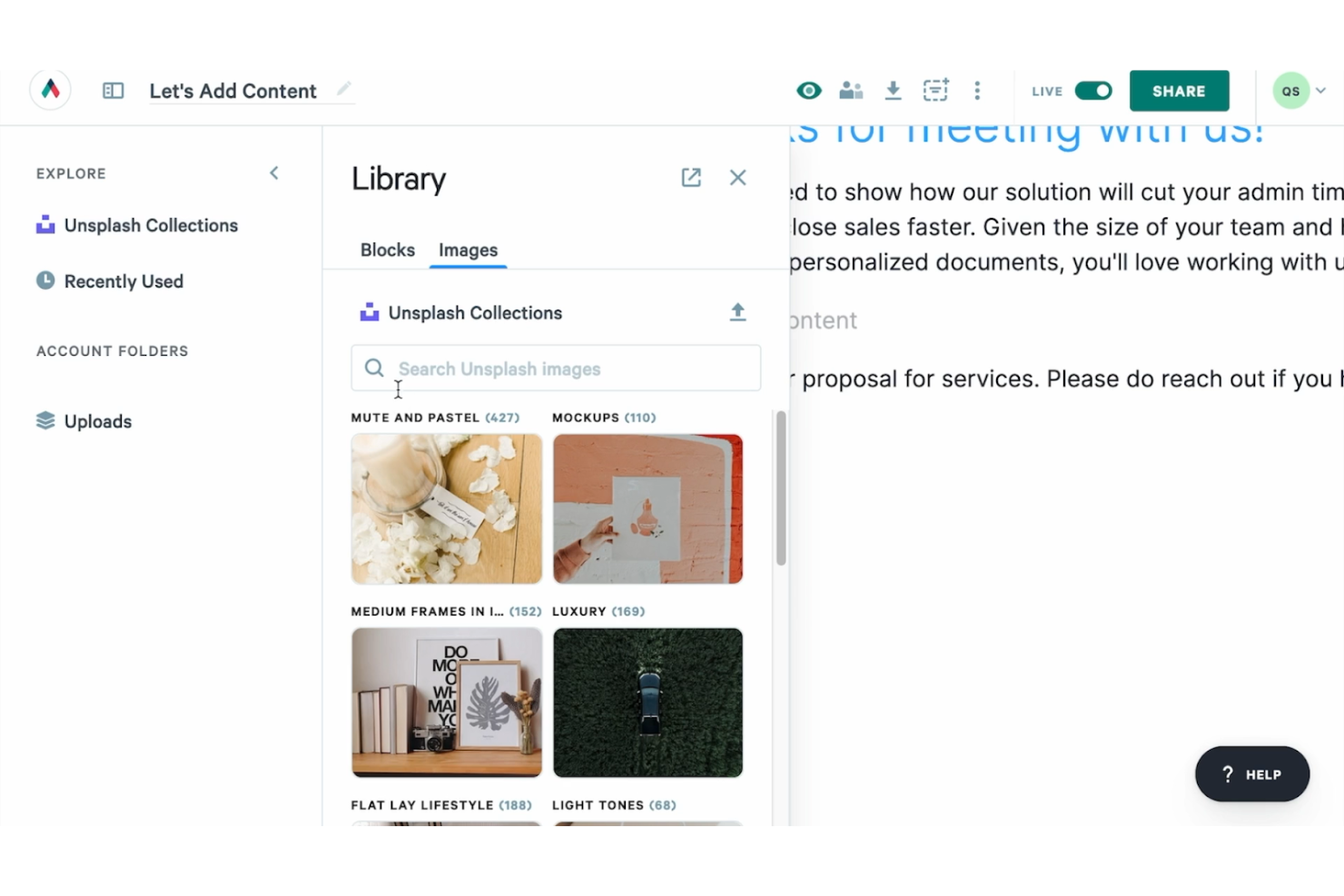Click the add block icon in the toolbar

(x=935, y=91)
